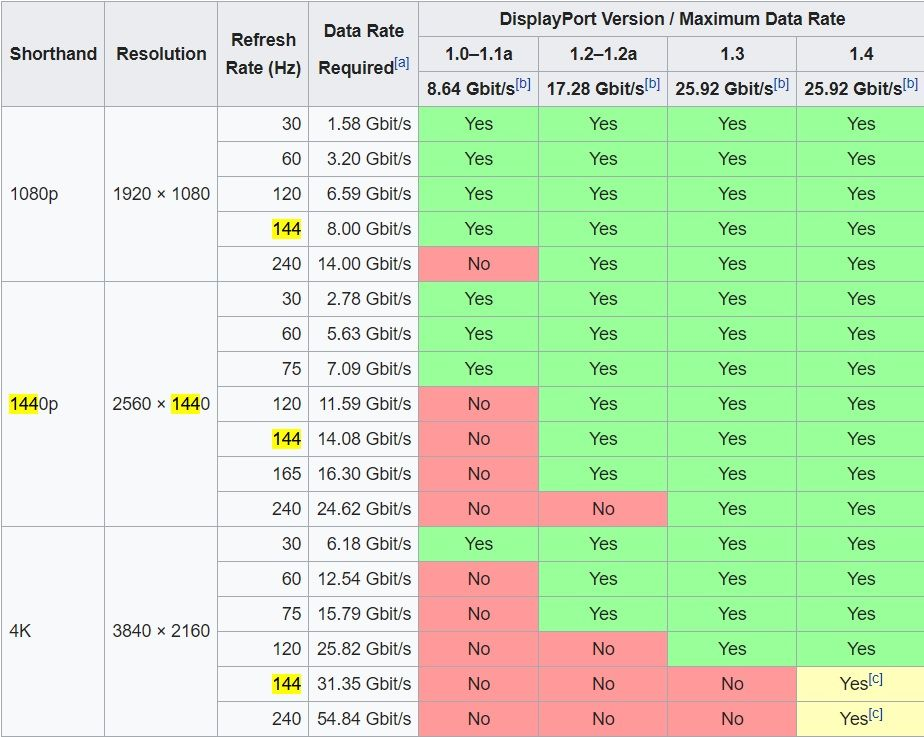Click the Refresh Rate (Hz) header
The width and height of the screenshot is (924, 737).
click(263, 54)
